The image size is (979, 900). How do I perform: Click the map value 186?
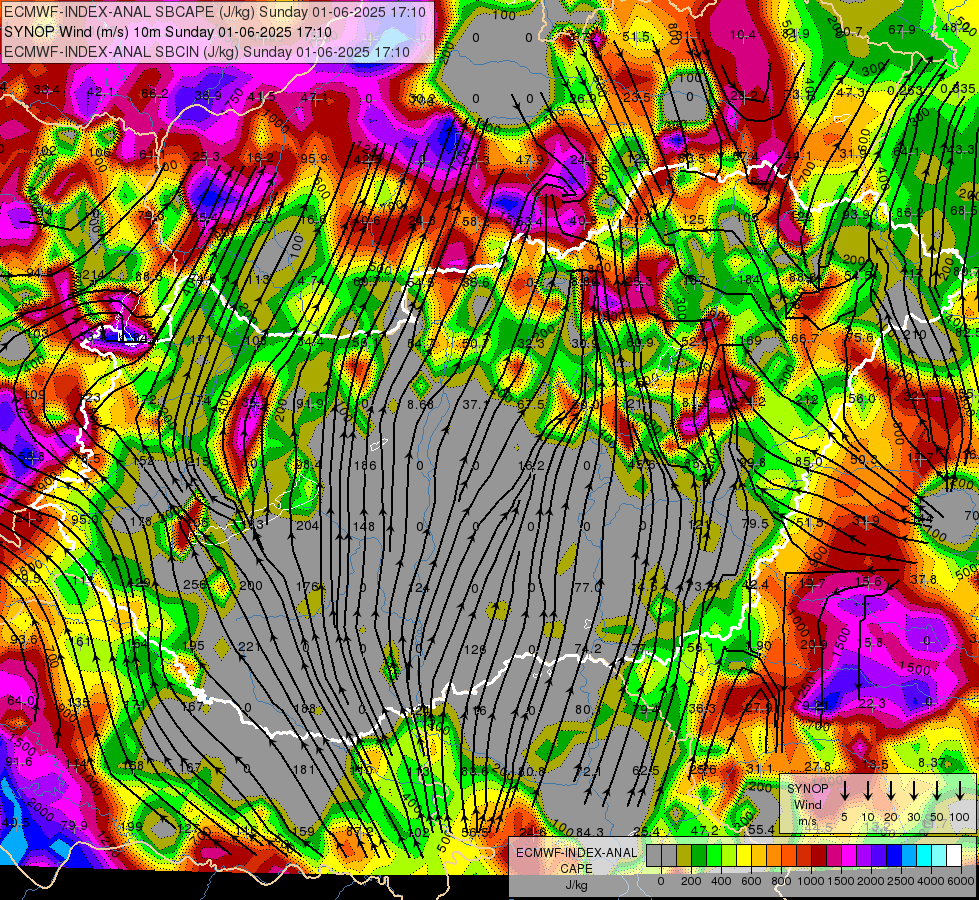(x=365, y=465)
